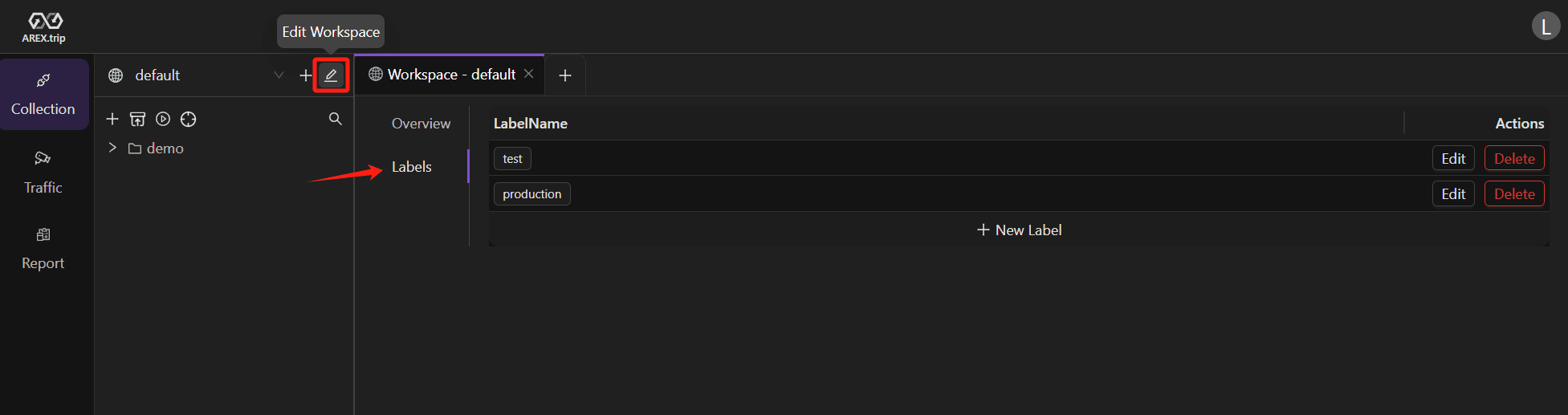Click the circular play run icon
The width and height of the screenshot is (1568, 415).
pos(163,119)
